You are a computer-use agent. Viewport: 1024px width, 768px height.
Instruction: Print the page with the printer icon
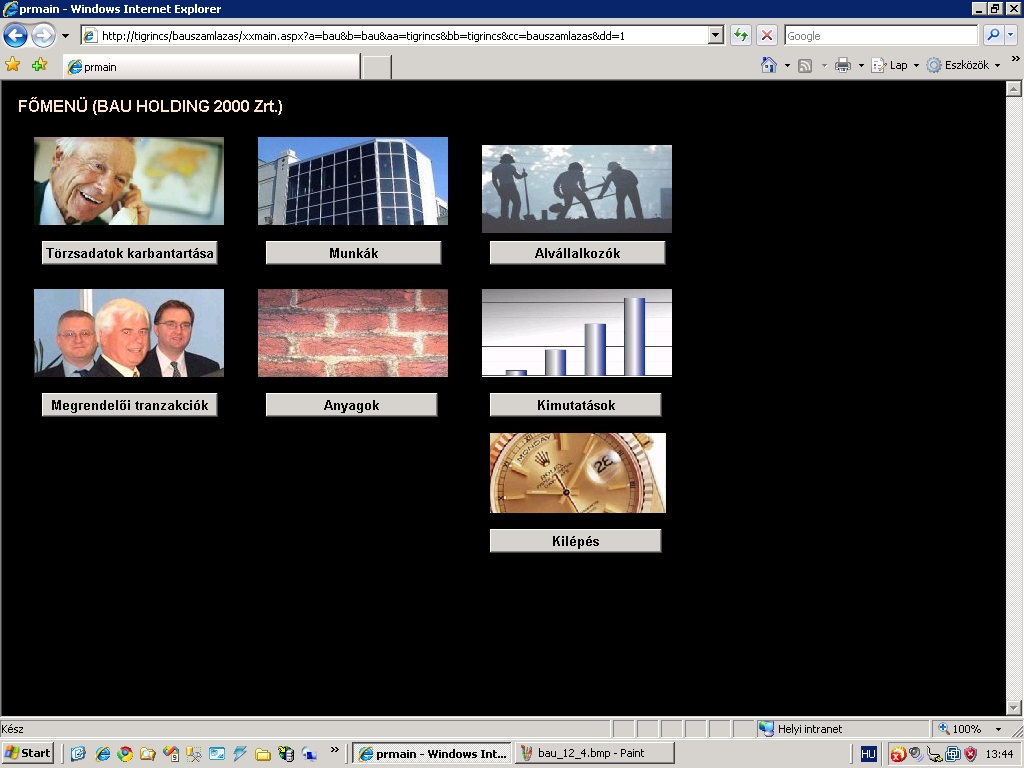tap(843, 65)
